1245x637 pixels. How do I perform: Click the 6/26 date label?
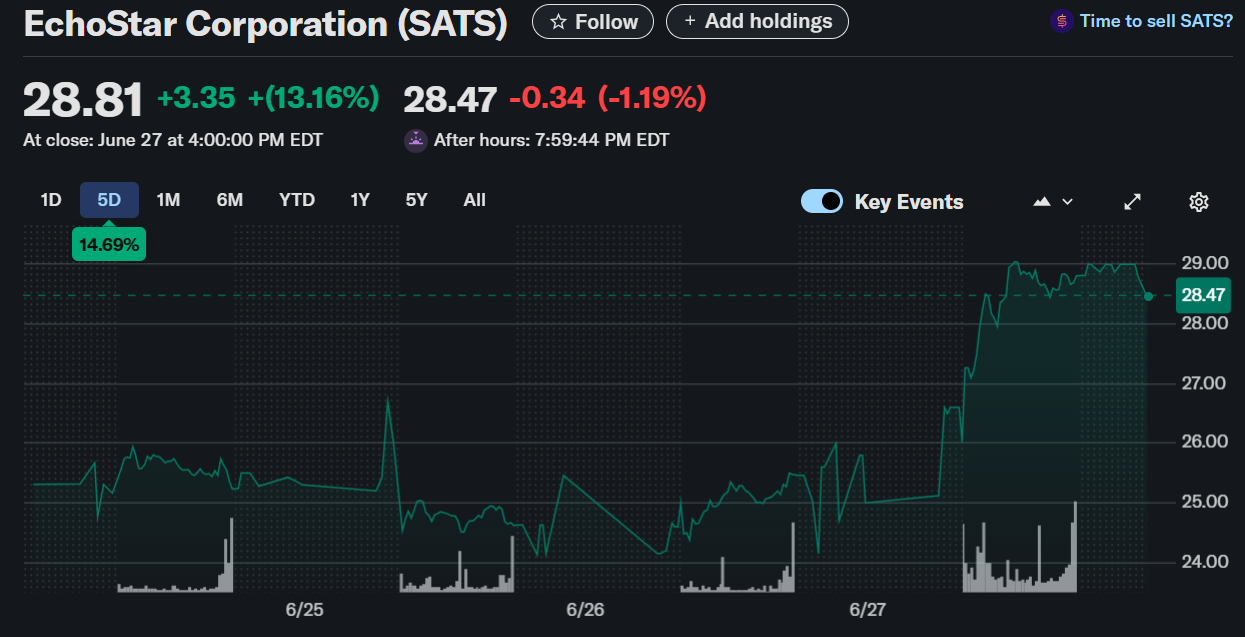[x=586, y=609]
